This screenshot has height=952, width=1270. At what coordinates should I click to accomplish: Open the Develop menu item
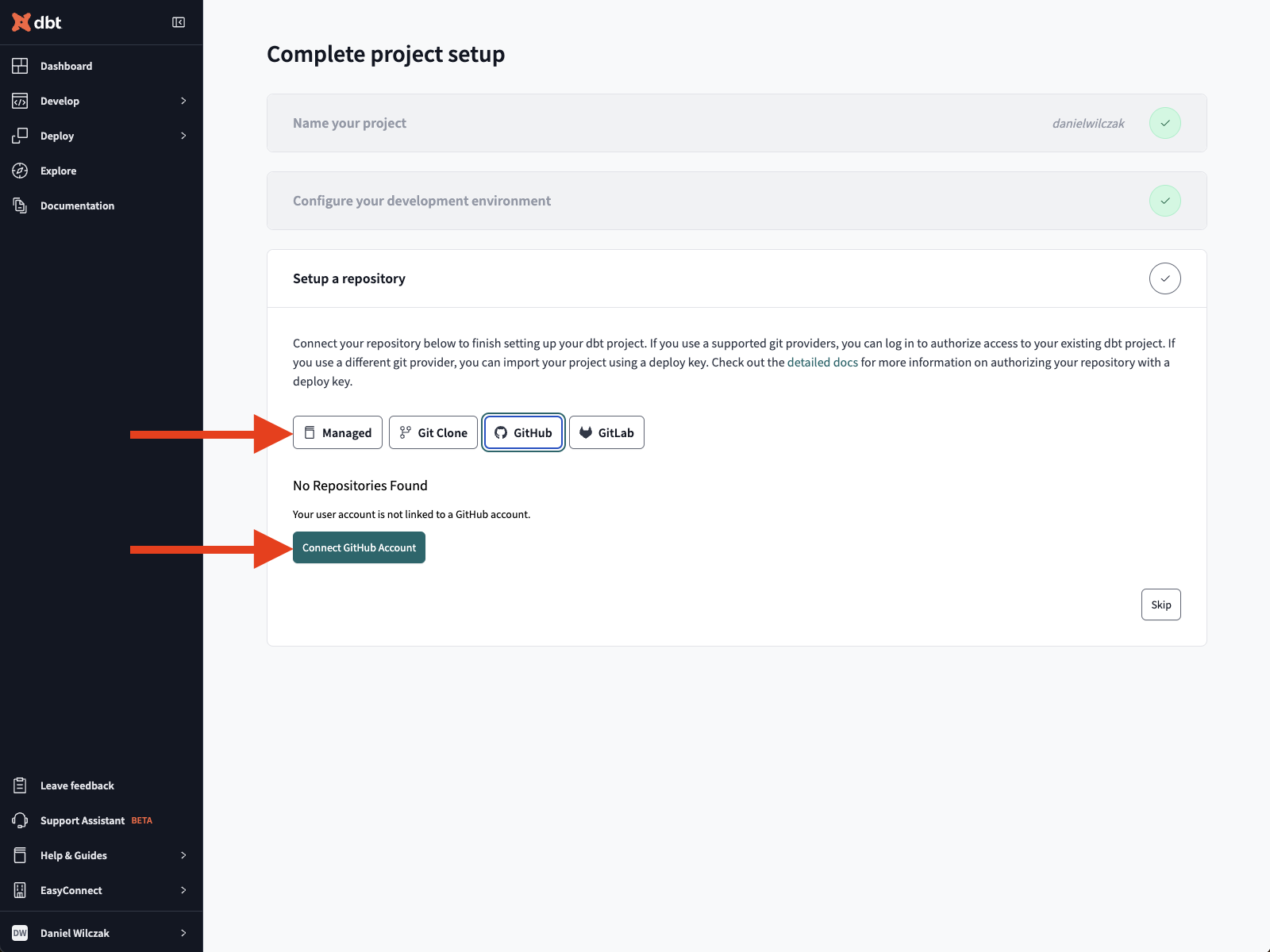102,101
